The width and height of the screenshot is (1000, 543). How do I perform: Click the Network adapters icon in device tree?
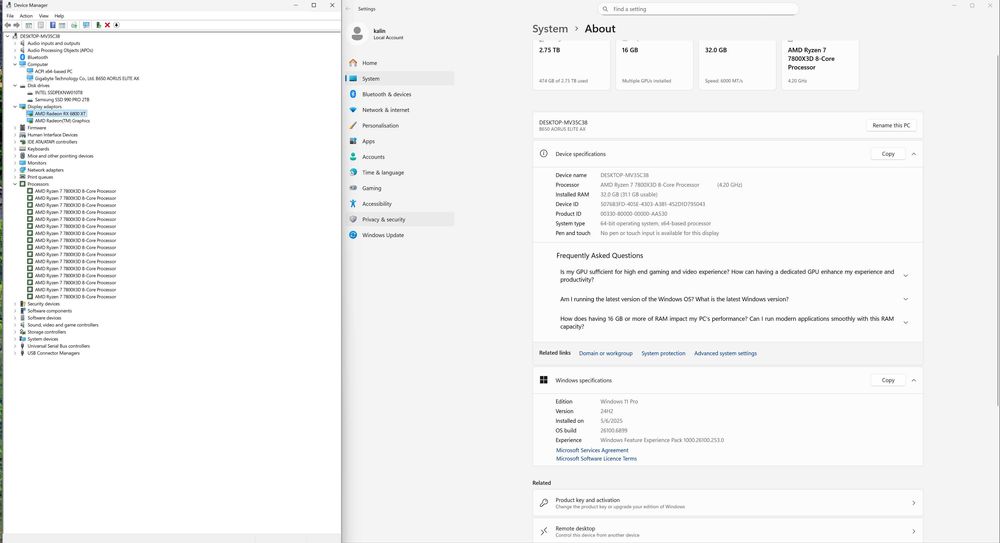click(x=22, y=170)
